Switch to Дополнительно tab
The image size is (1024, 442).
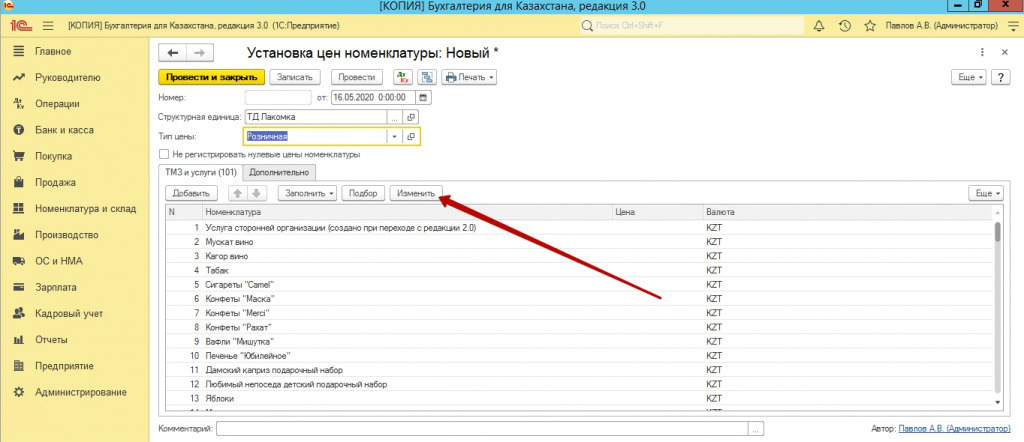[280, 172]
